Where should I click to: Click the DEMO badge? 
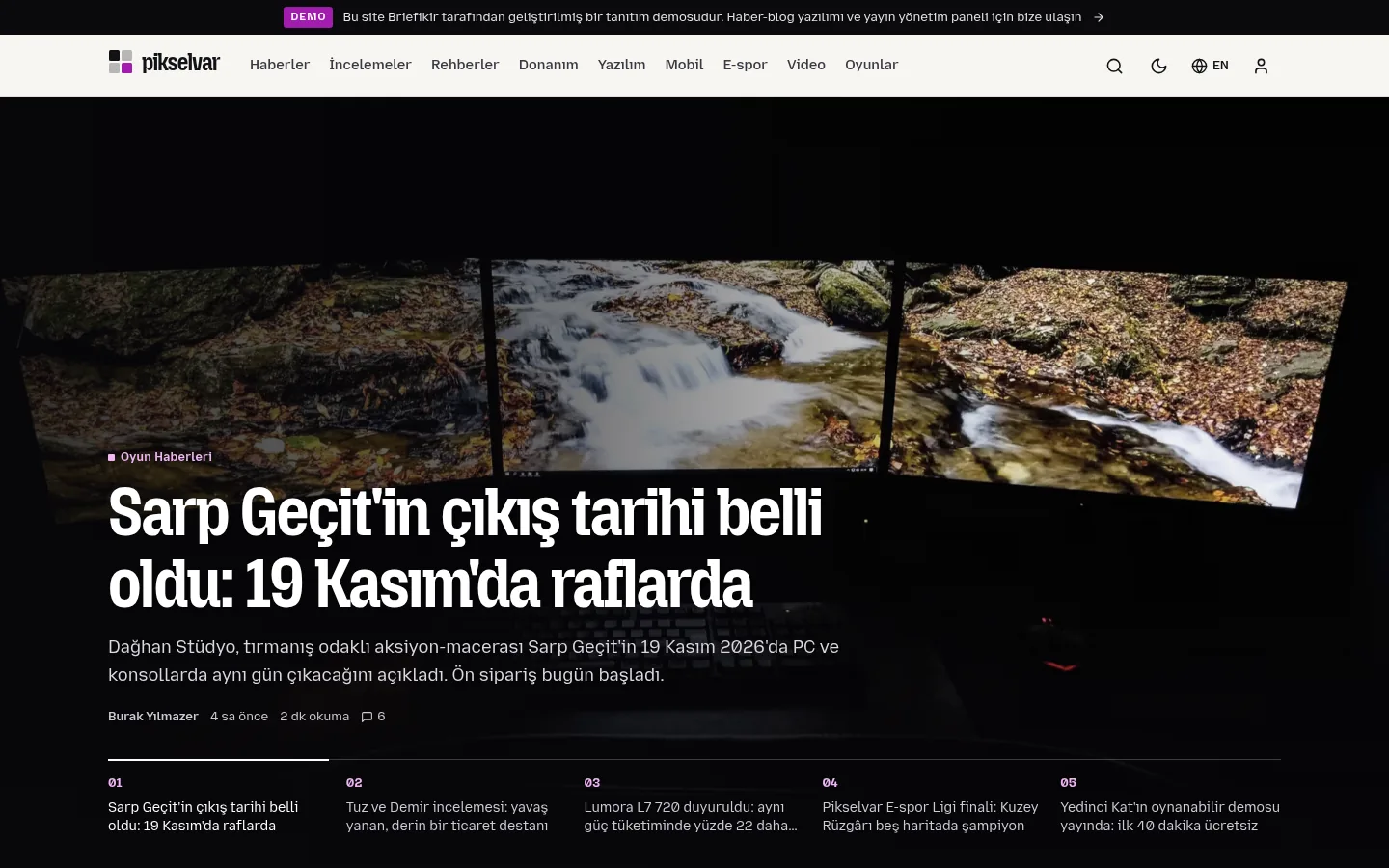[x=308, y=17]
